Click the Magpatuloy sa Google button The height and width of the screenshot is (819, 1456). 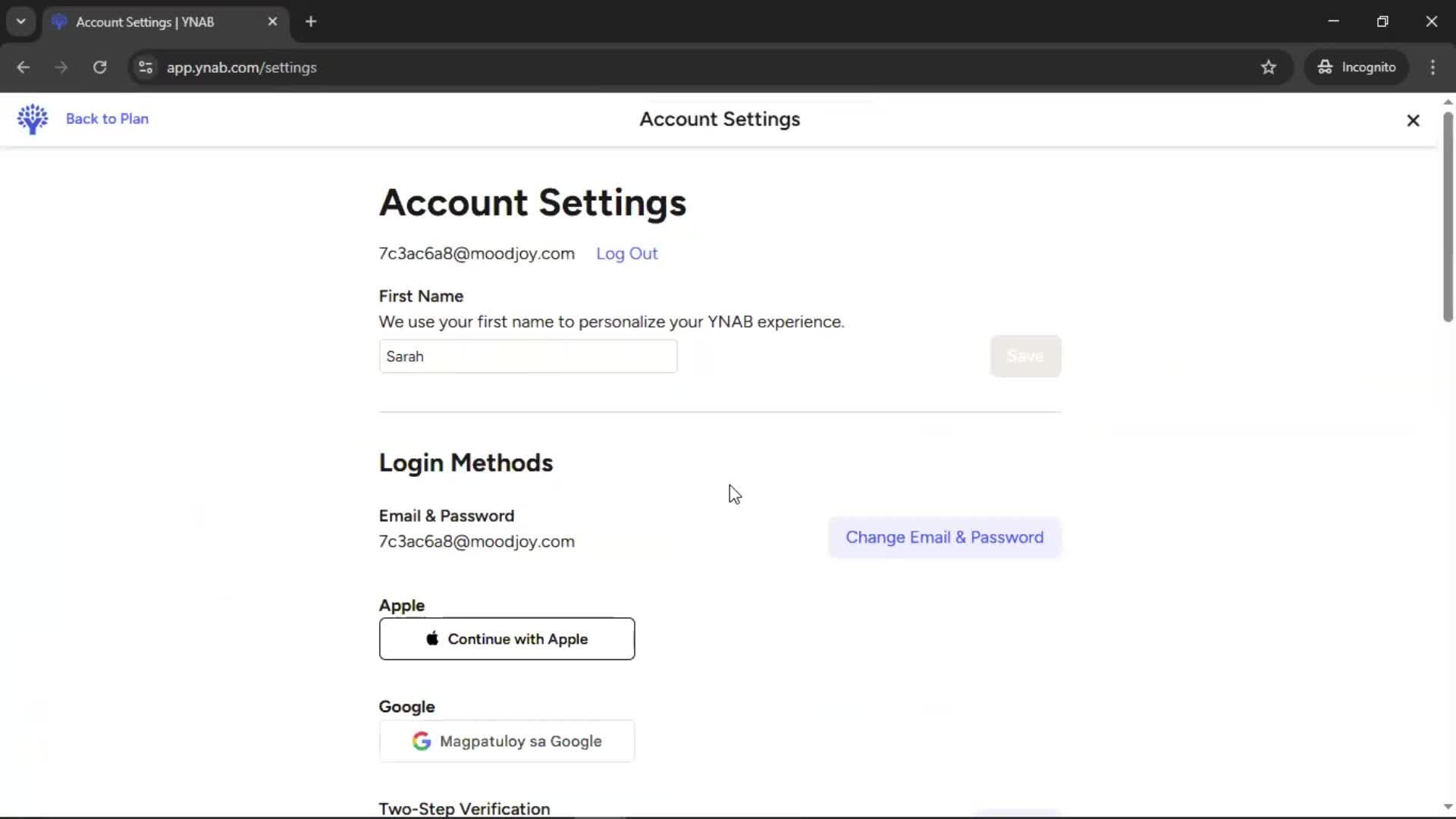tap(507, 742)
